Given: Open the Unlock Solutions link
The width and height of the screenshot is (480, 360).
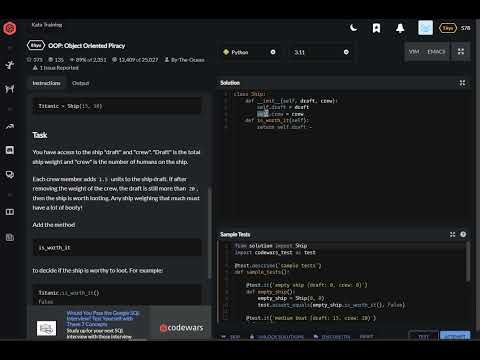Looking at the screenshot, I should 277,336.
